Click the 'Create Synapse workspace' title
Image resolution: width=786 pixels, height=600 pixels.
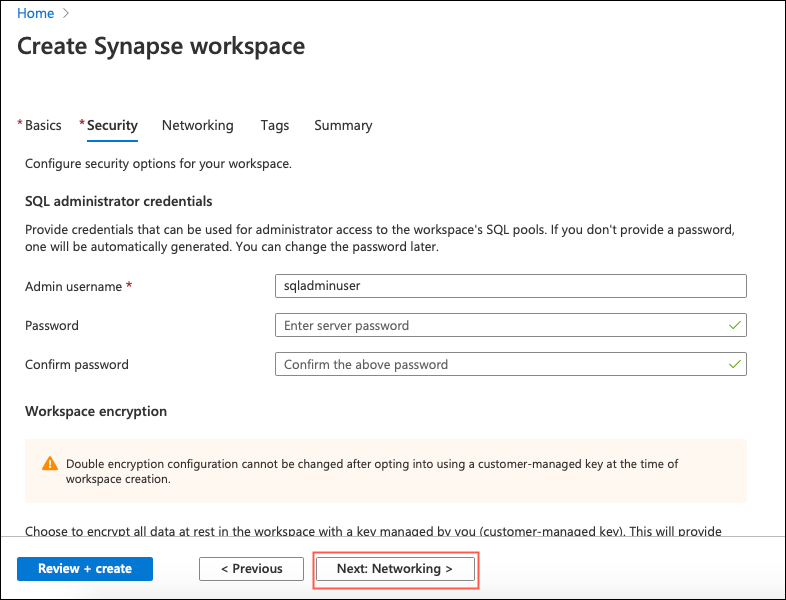pos(161,46)
